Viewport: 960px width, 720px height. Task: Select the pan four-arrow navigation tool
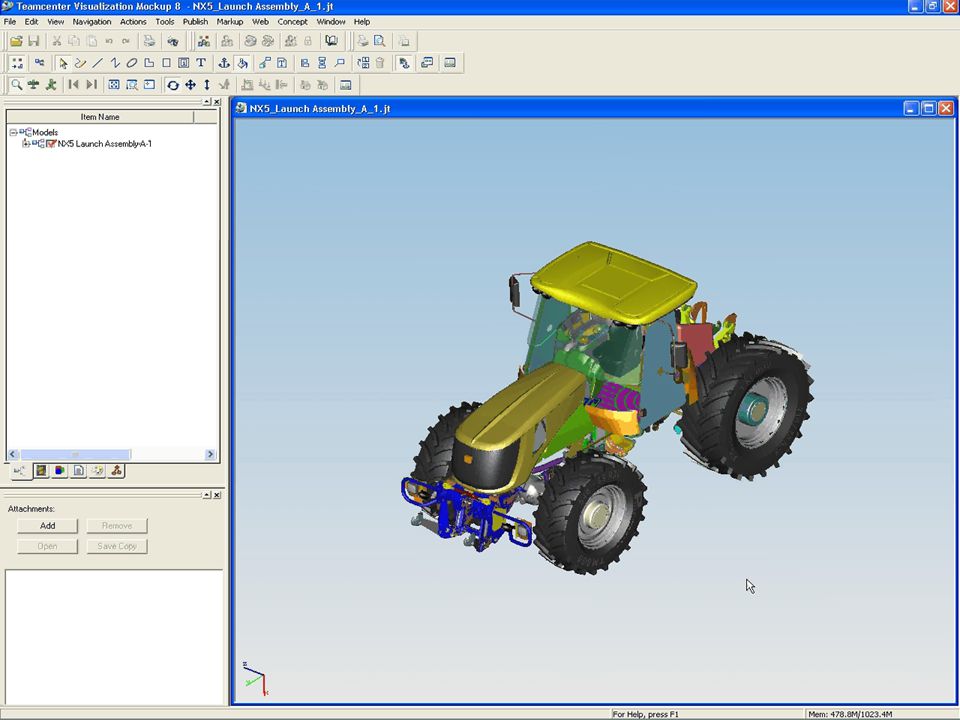tap(190, 85)
